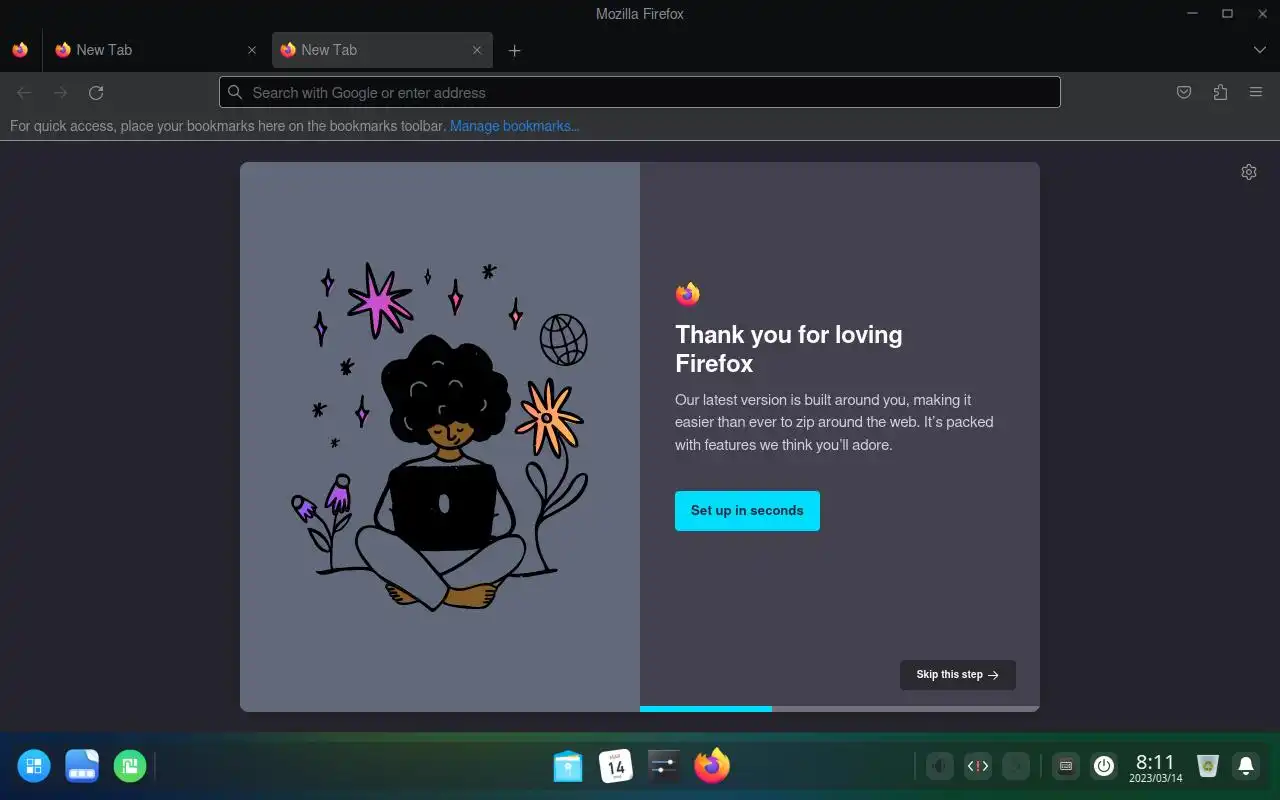This screenshot has width=1280, height=800.
Task: Open the Calendar app showing 14
Action: [x=616, y=766]
